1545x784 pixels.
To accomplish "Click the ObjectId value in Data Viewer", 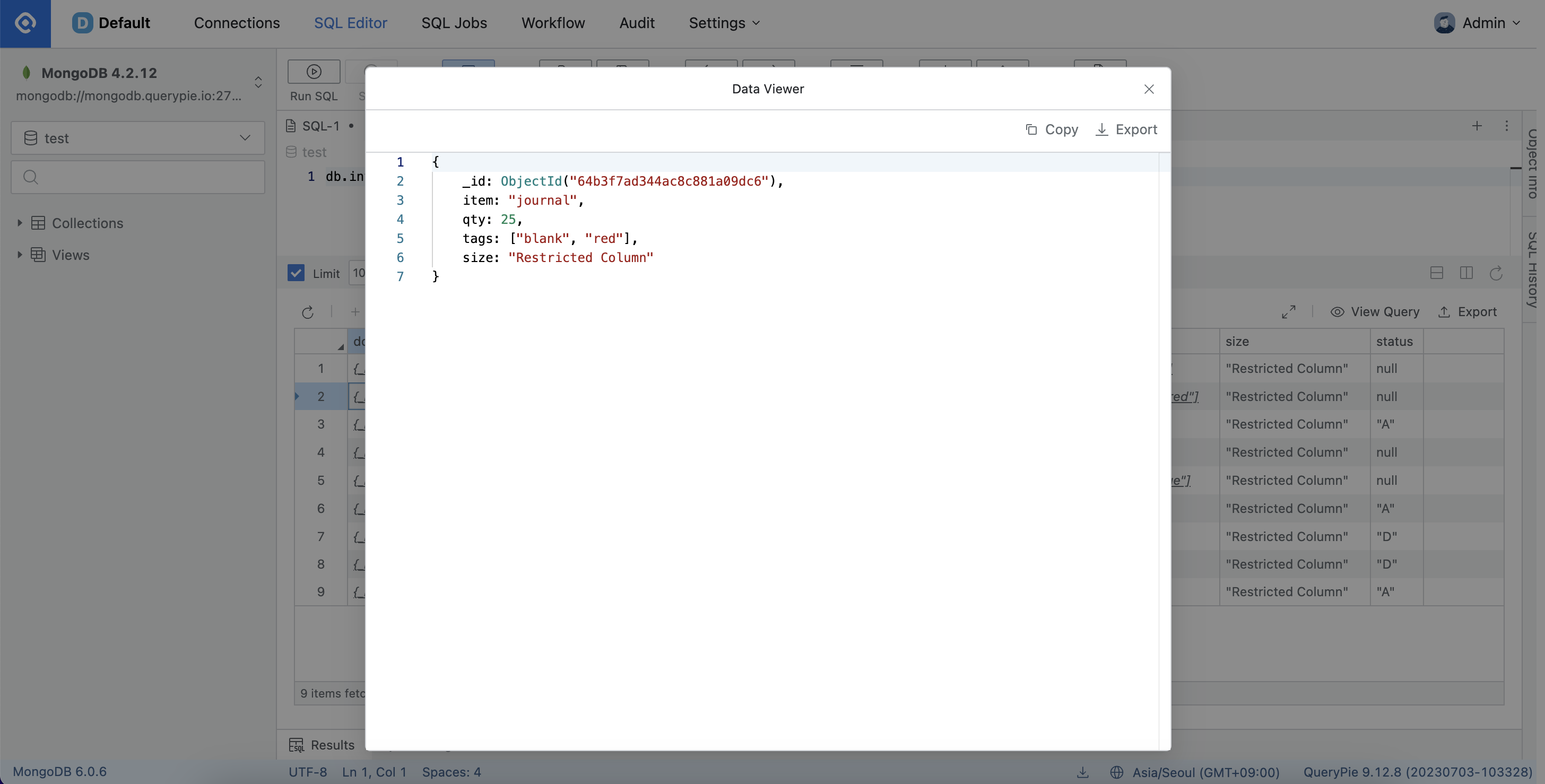I will click(x=638, y=181).
